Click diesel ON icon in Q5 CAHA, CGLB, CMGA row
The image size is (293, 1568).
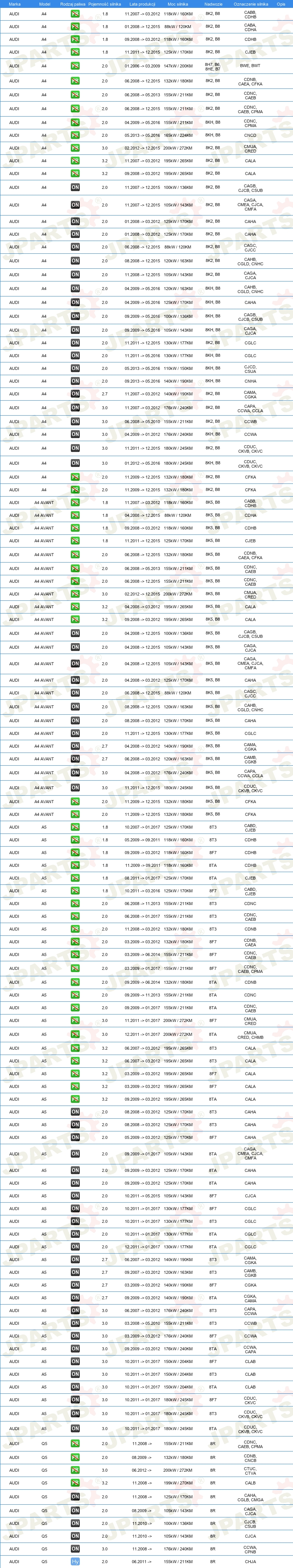(75, 1497)
